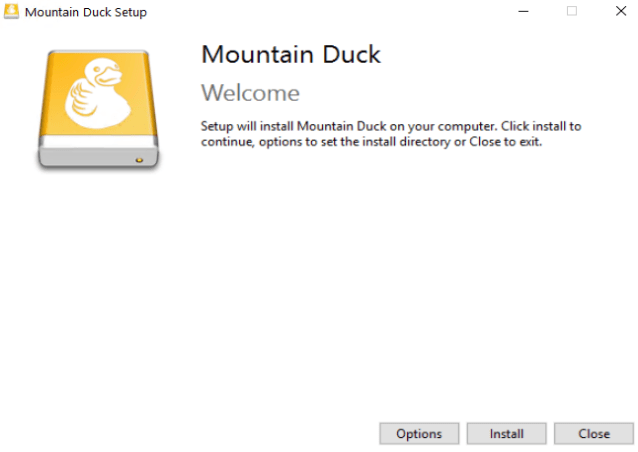Minimize the Mountain Duck Setup window
The height and width of the screenshot is (452, 638).
(x=522, y=12)
